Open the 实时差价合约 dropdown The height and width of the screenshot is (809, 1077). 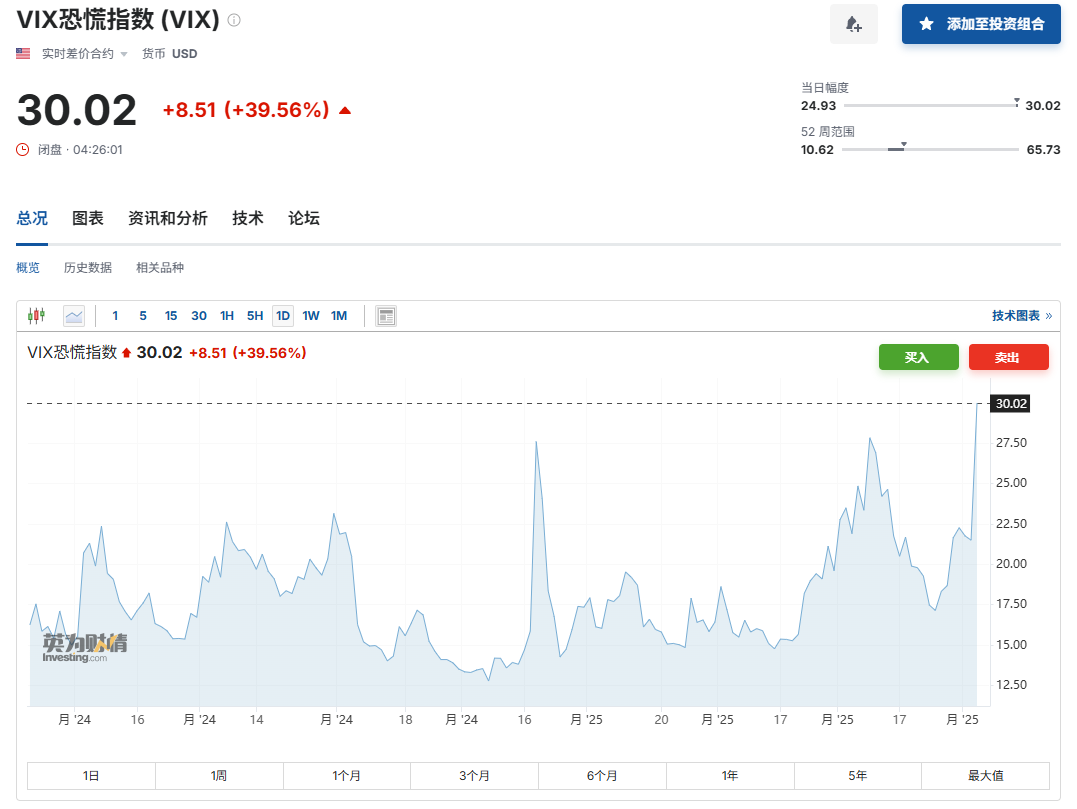[x=85, y=54]
